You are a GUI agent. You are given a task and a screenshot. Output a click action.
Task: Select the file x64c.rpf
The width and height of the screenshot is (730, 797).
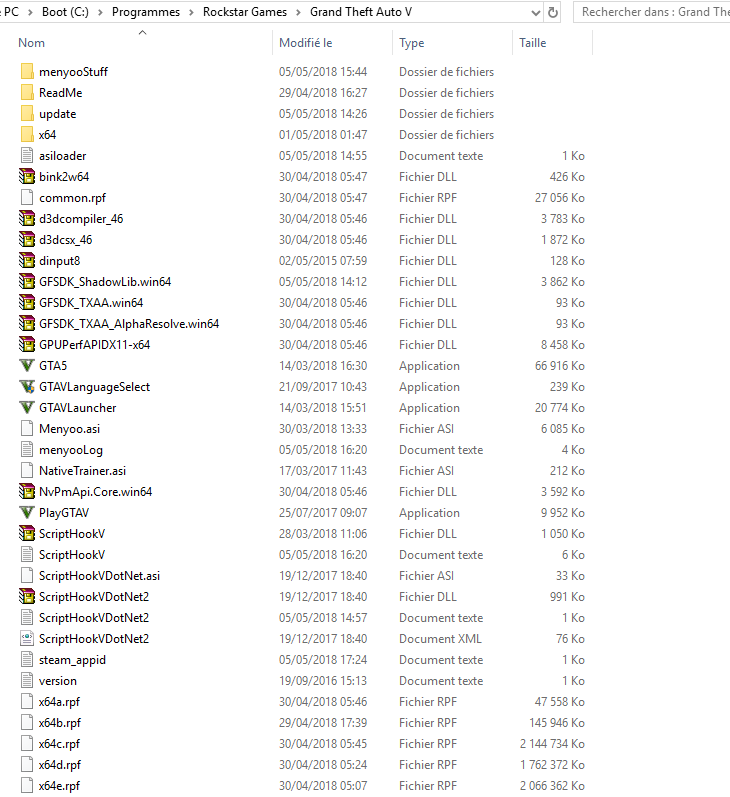[59, 744]
